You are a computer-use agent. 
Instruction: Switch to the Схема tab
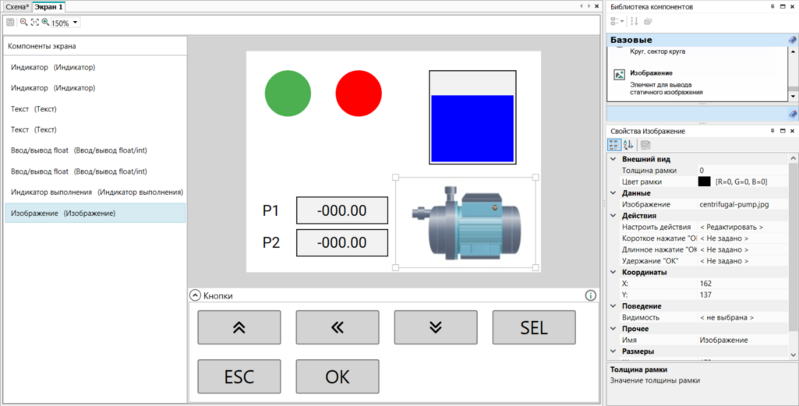point(17,7)
